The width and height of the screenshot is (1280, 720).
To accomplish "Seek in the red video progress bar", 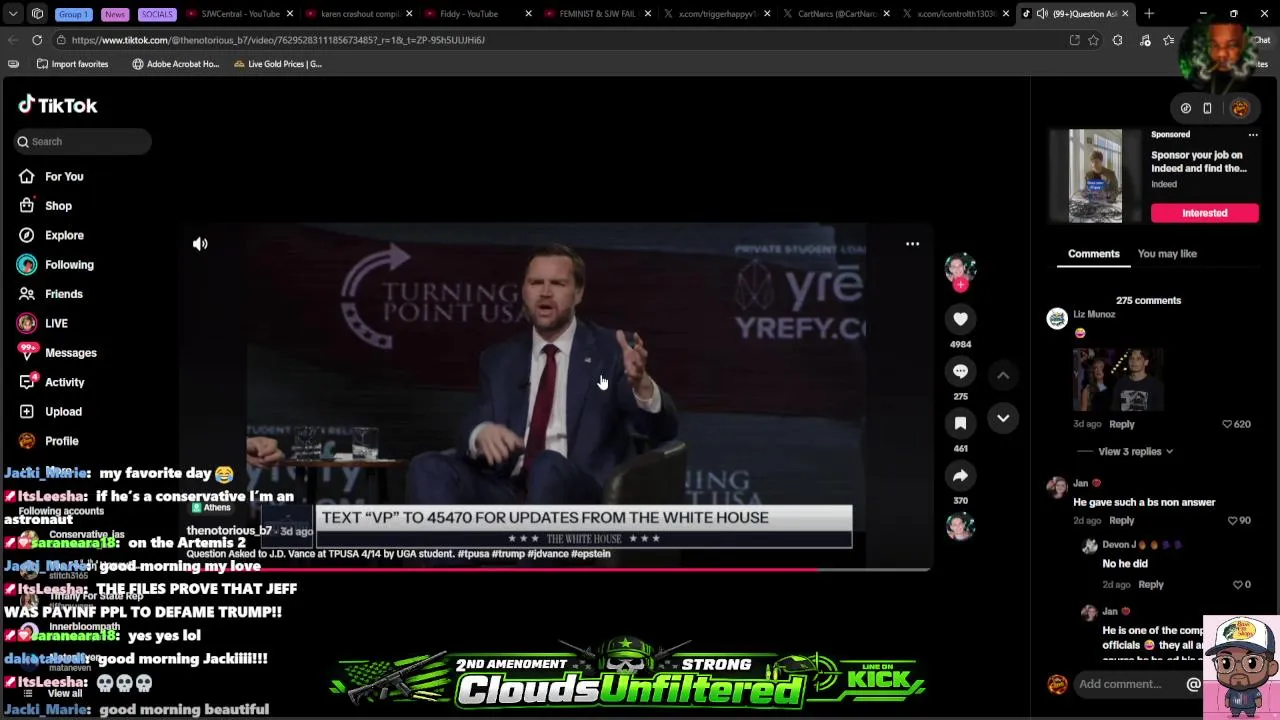I will [555, 569].
